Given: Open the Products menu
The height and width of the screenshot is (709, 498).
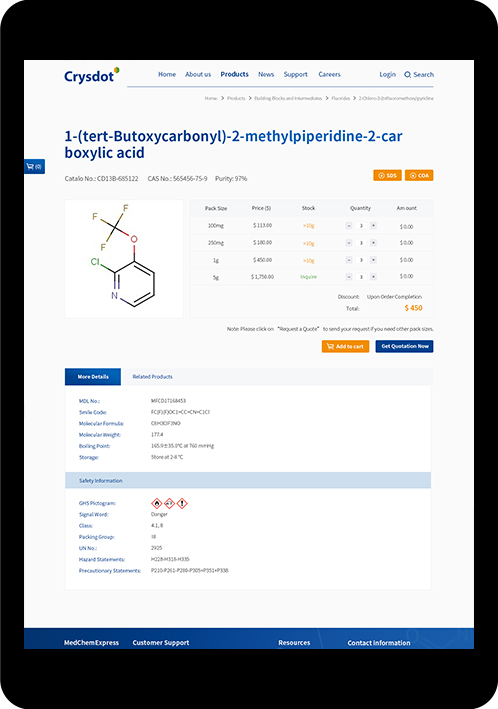Looking at the screenshot, I should tap(234, 74).
